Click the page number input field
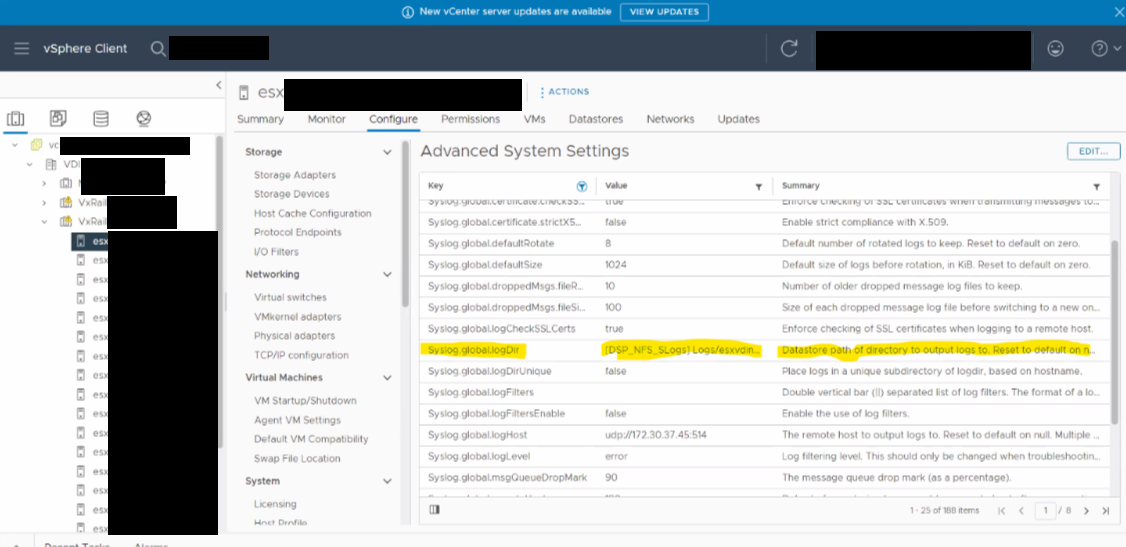 [1045, 511]
